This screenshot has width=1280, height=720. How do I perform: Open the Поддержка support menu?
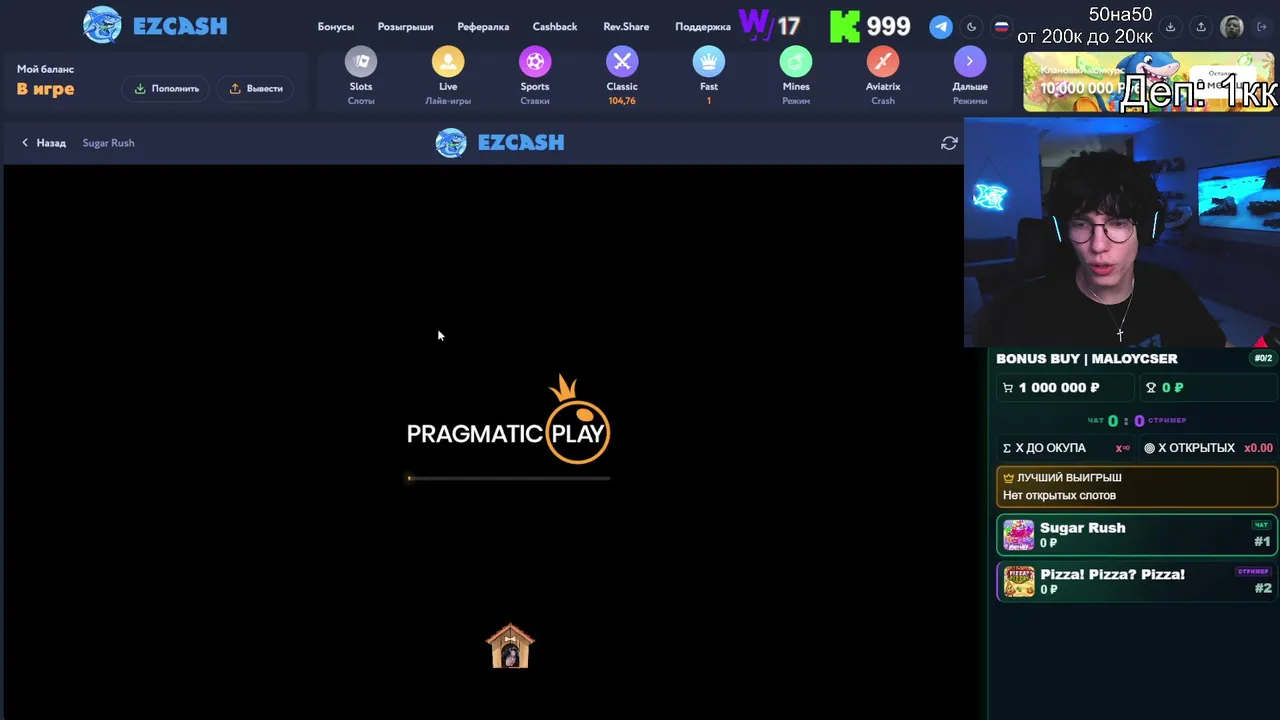703,27
